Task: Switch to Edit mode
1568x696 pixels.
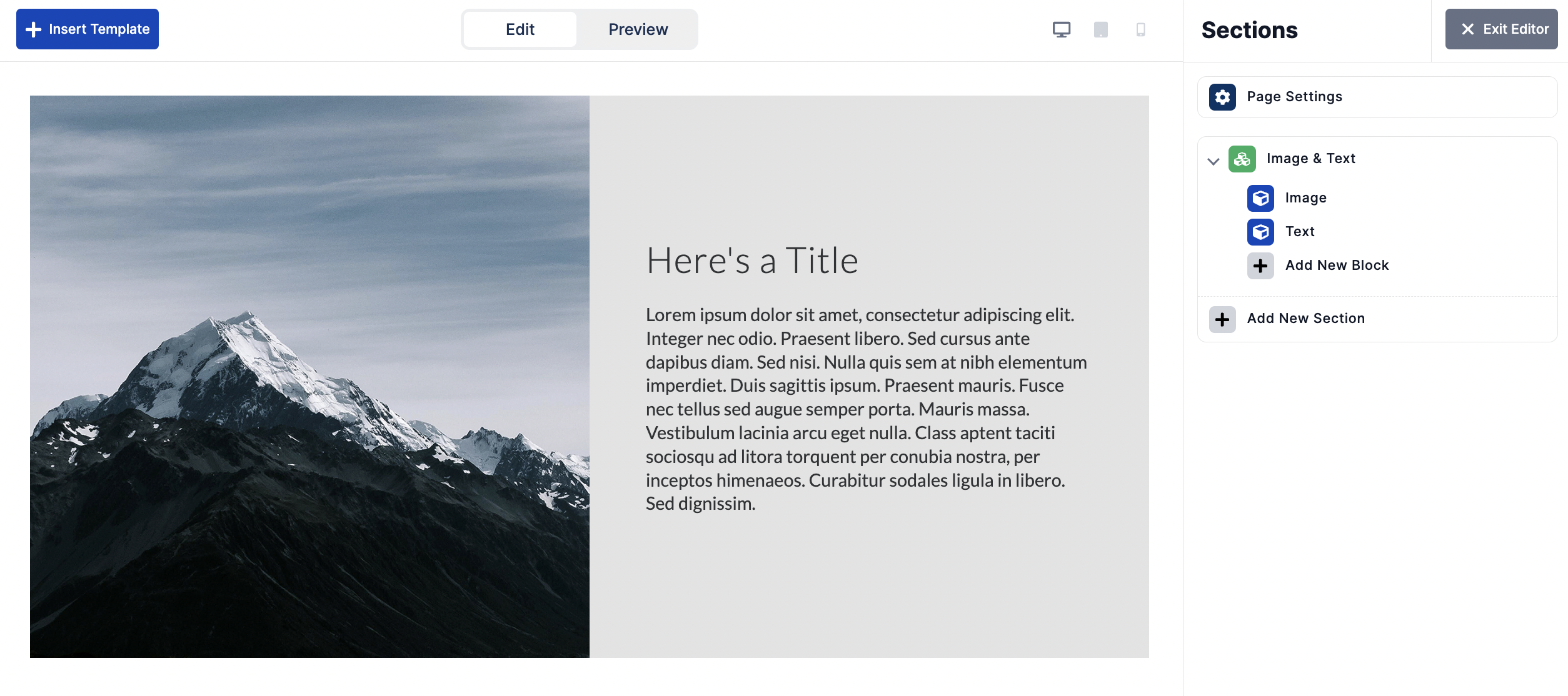Action: pyautogui.click(x=520, y=29)
